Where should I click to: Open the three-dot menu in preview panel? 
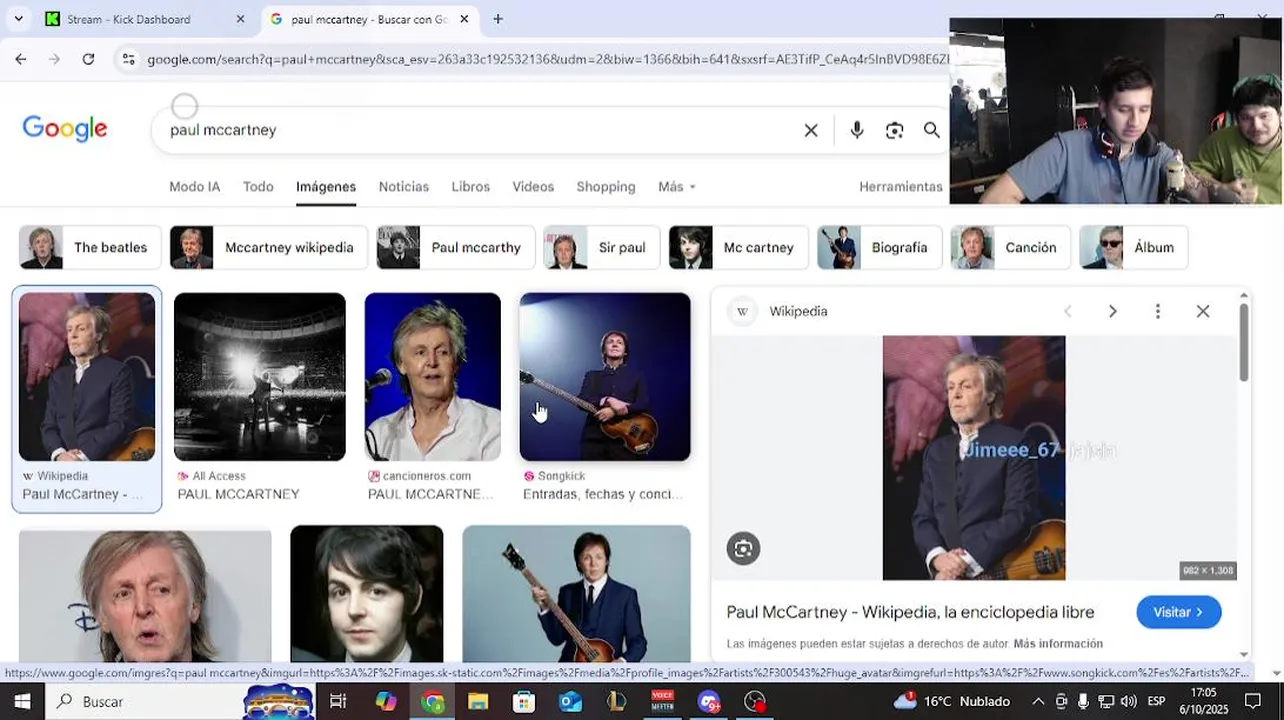pyautogui.click(x=1157, y=311)
